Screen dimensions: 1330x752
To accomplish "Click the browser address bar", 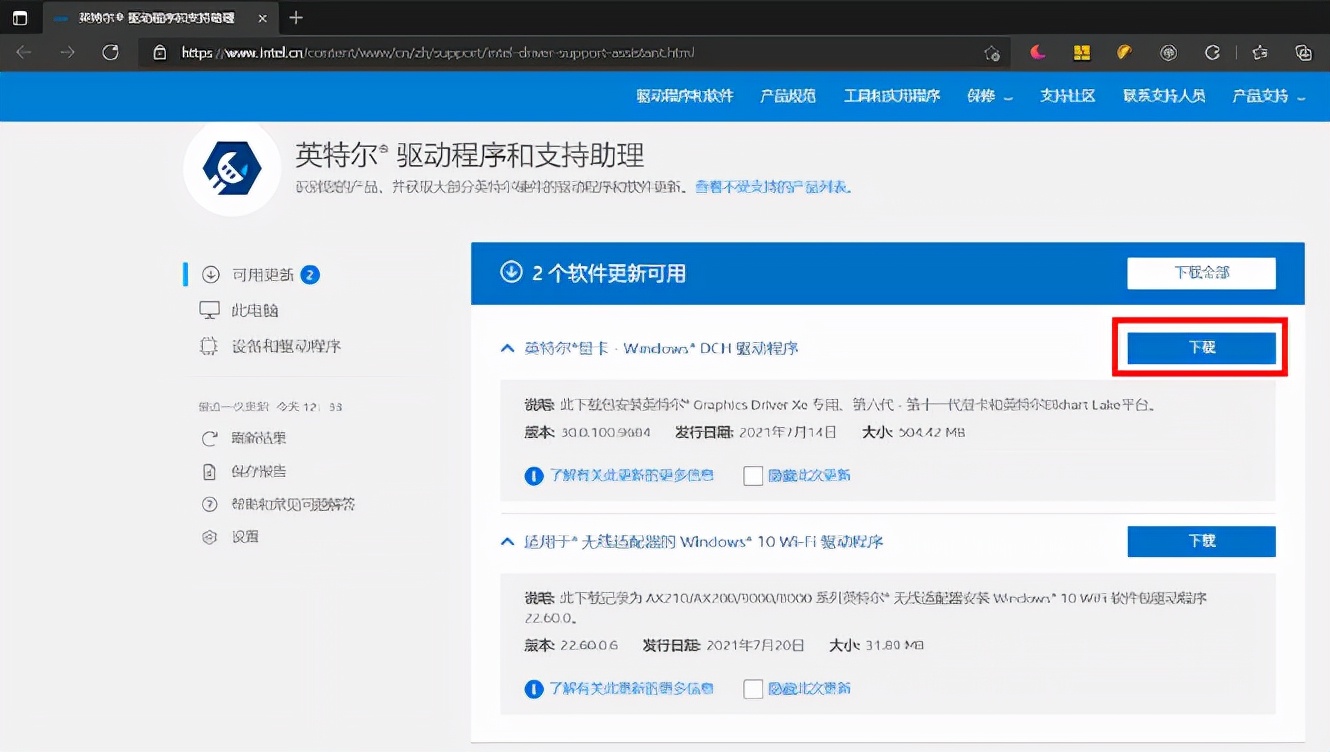I will 500,52.
